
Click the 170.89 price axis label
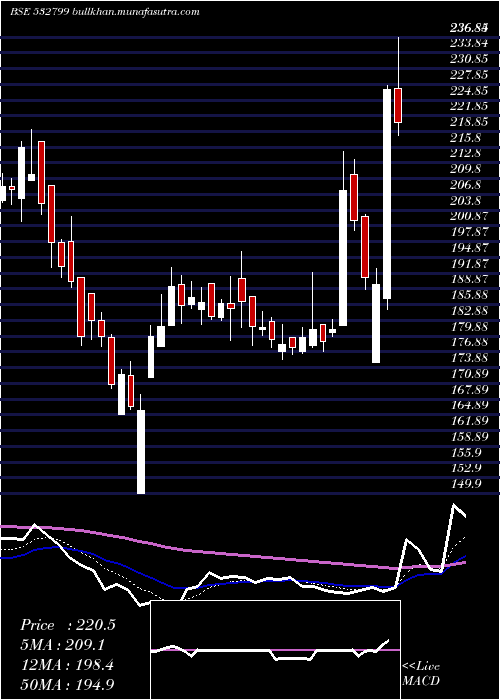pos(469,373)
